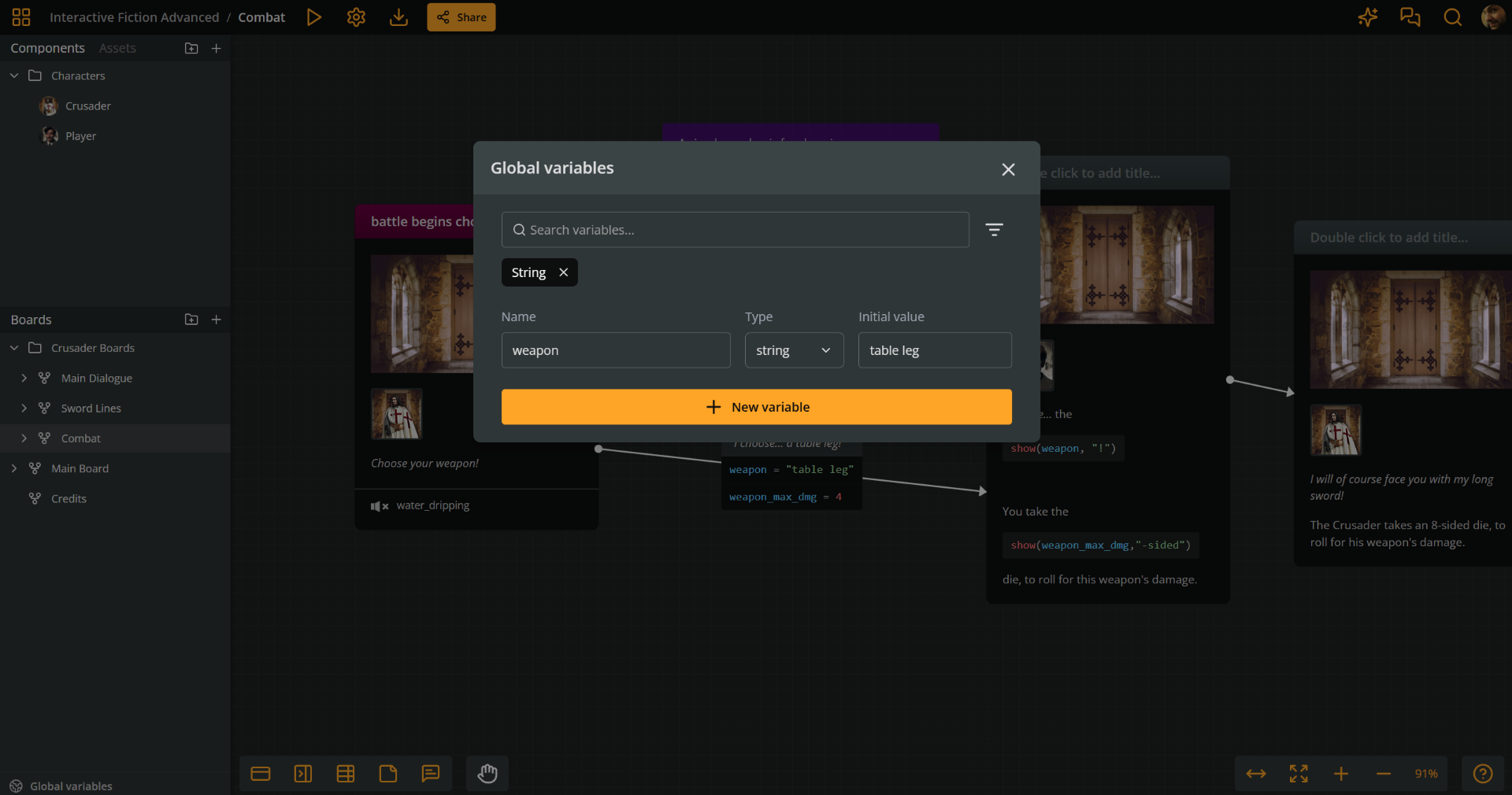Select the dialogue fragment tool icon

point(261,774)
